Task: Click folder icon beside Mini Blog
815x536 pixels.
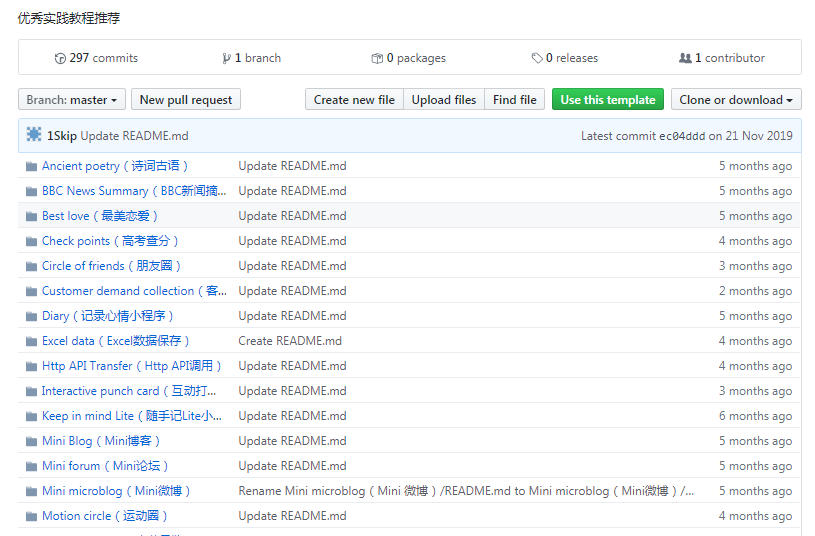Action: click(x=32, y=441)
